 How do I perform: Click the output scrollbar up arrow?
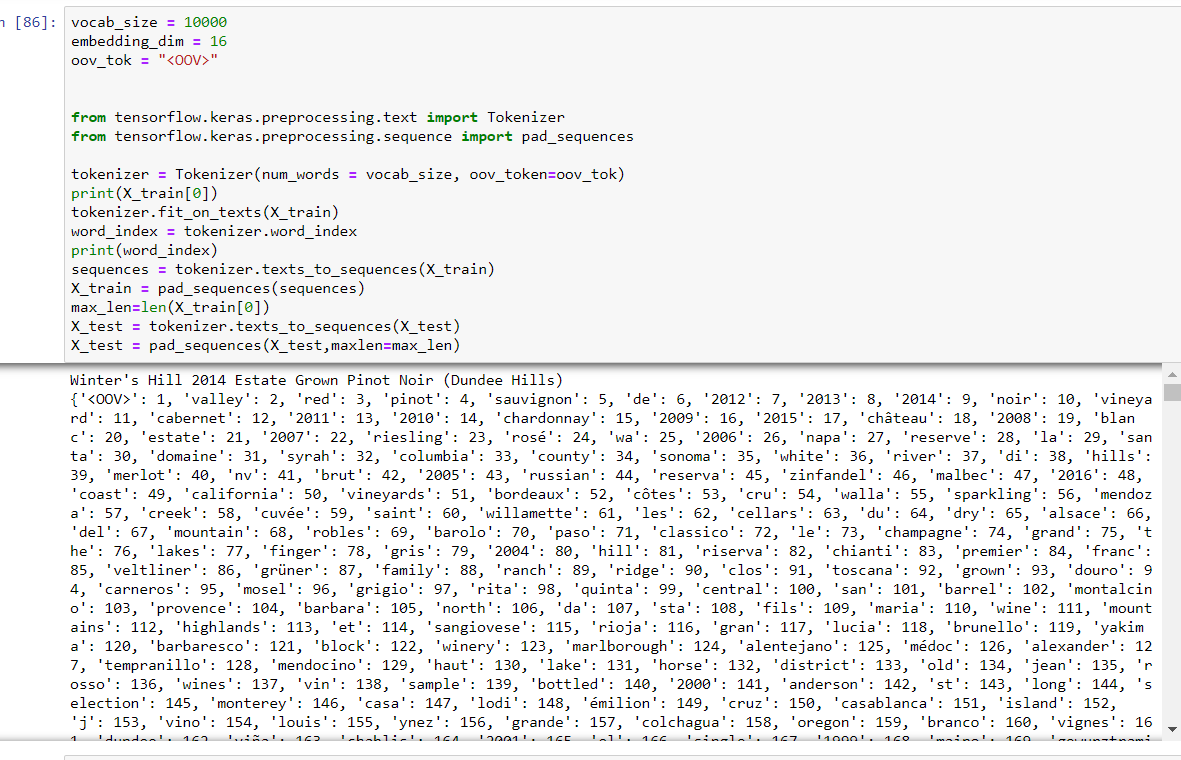1172,374
